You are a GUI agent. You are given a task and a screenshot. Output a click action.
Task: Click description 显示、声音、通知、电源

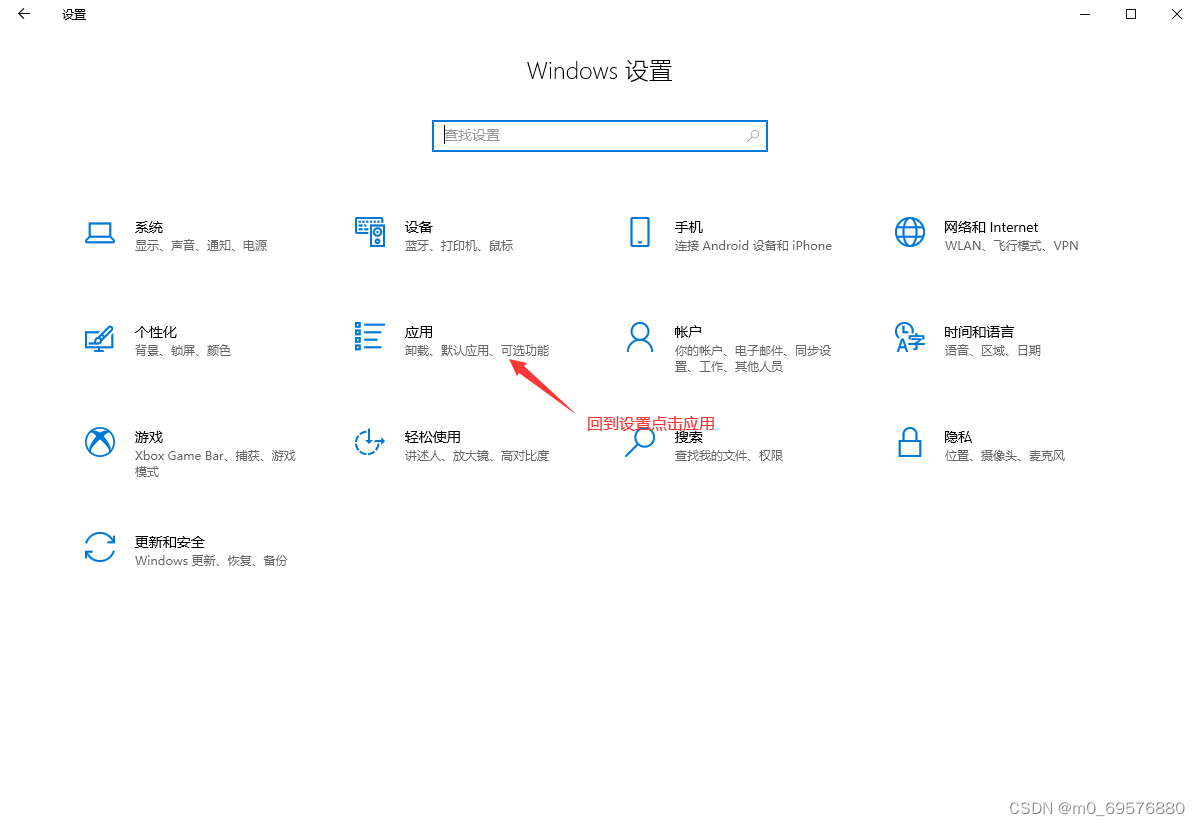click(x=201, y=246)
